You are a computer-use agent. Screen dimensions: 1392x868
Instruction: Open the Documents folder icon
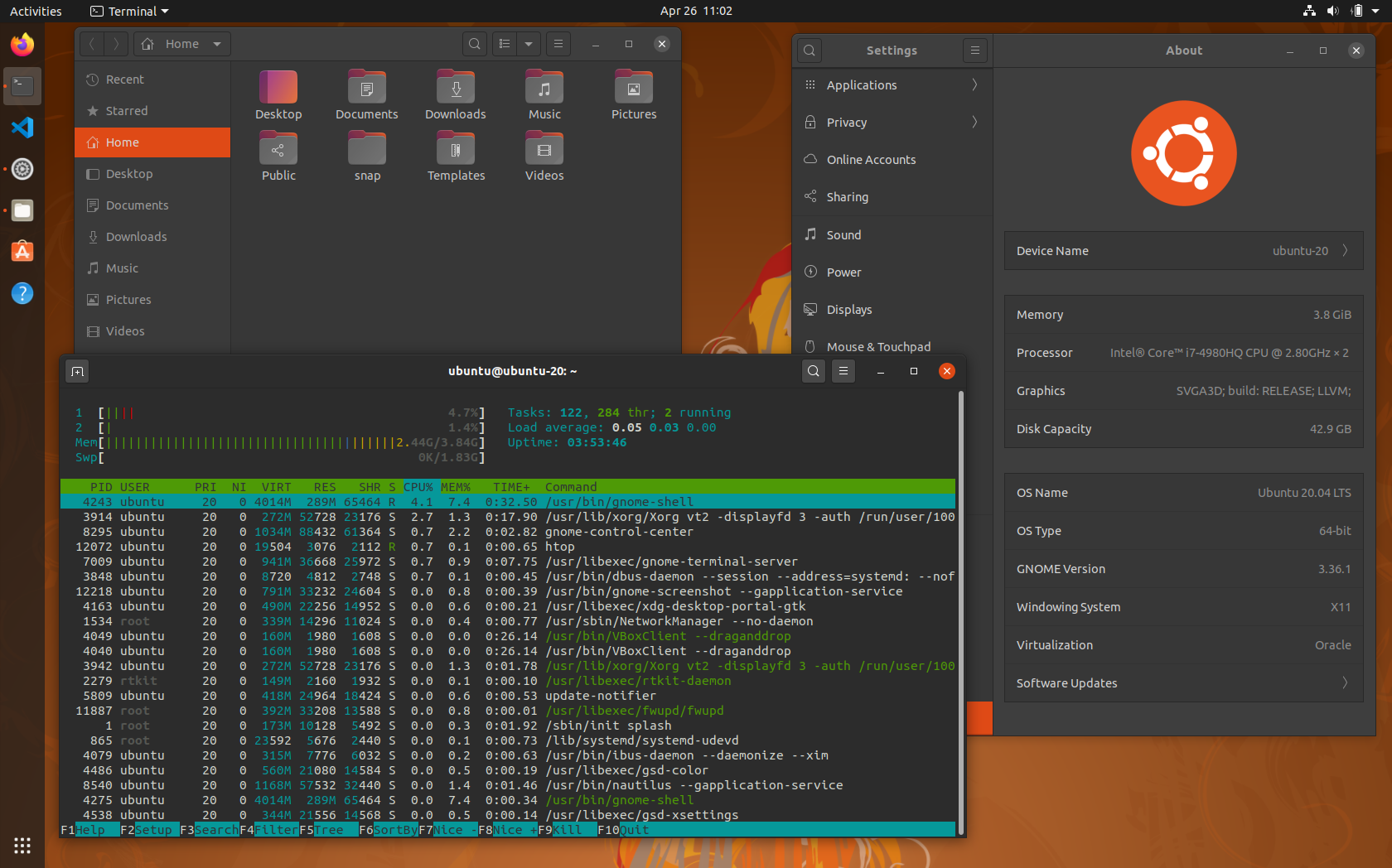(x=367, y=96)
